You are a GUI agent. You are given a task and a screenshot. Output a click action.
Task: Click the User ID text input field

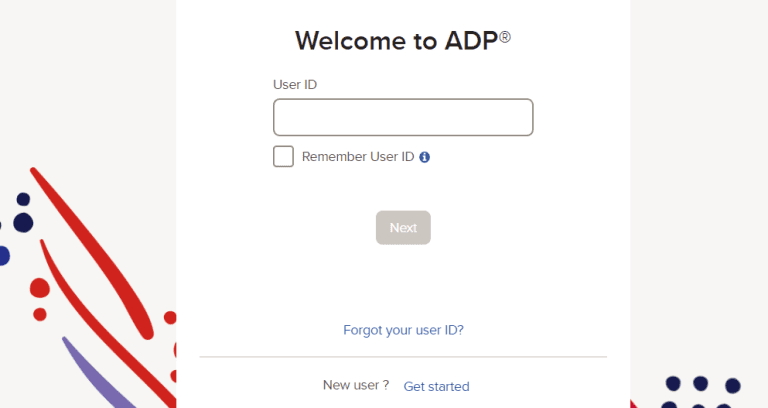pyautogui.click(x=403, y=117)
